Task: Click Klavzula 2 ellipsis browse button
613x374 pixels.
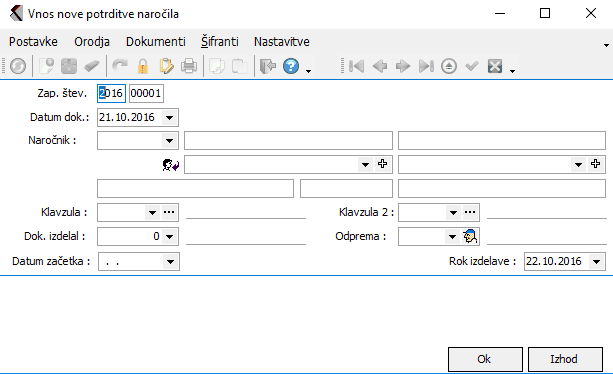Action: (470, 212)
